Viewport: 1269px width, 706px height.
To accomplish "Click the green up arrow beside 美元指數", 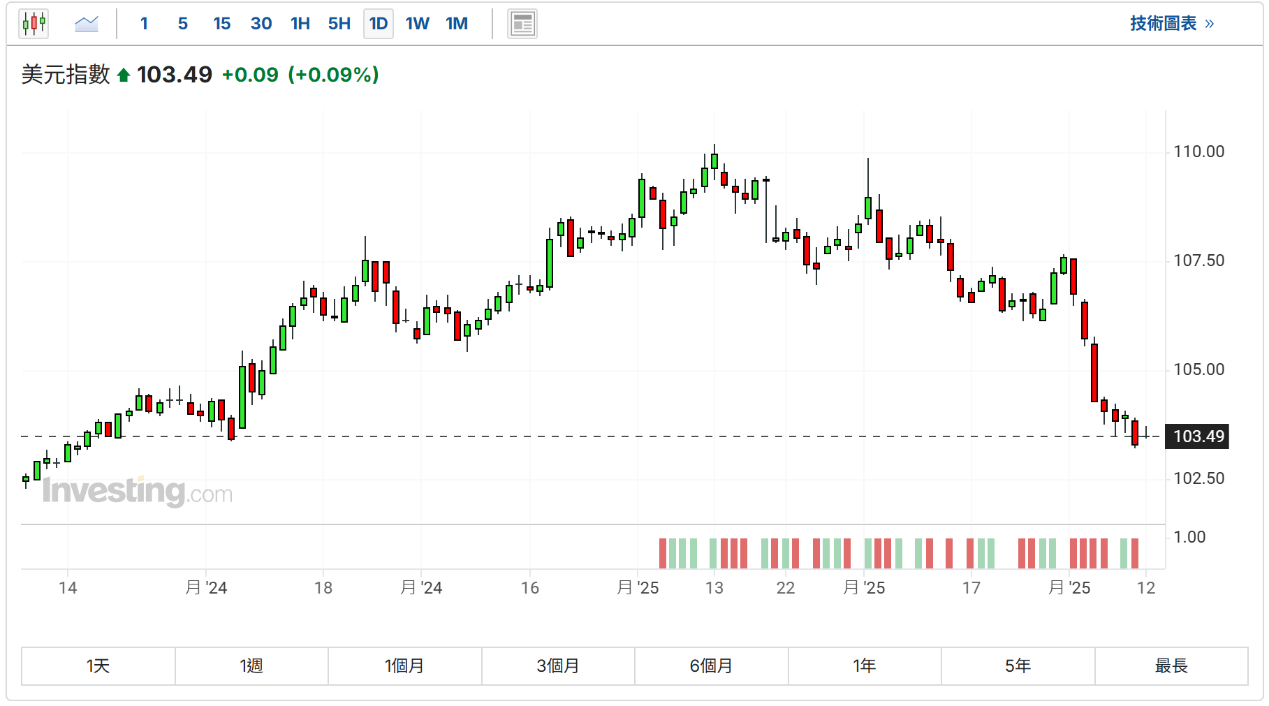I will [x=124, y=75].
